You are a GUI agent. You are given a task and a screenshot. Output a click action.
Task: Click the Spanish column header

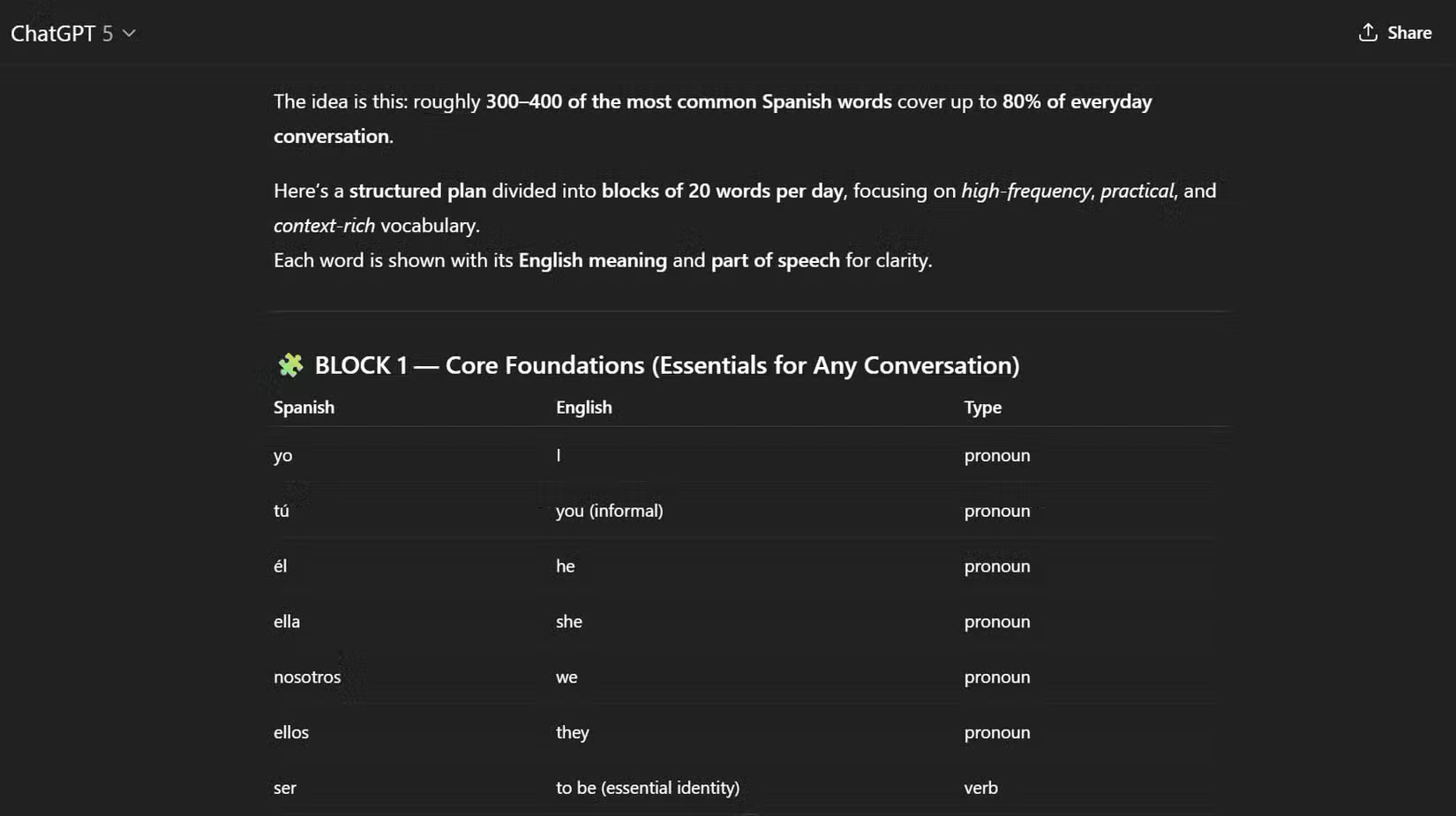point(304,408)
